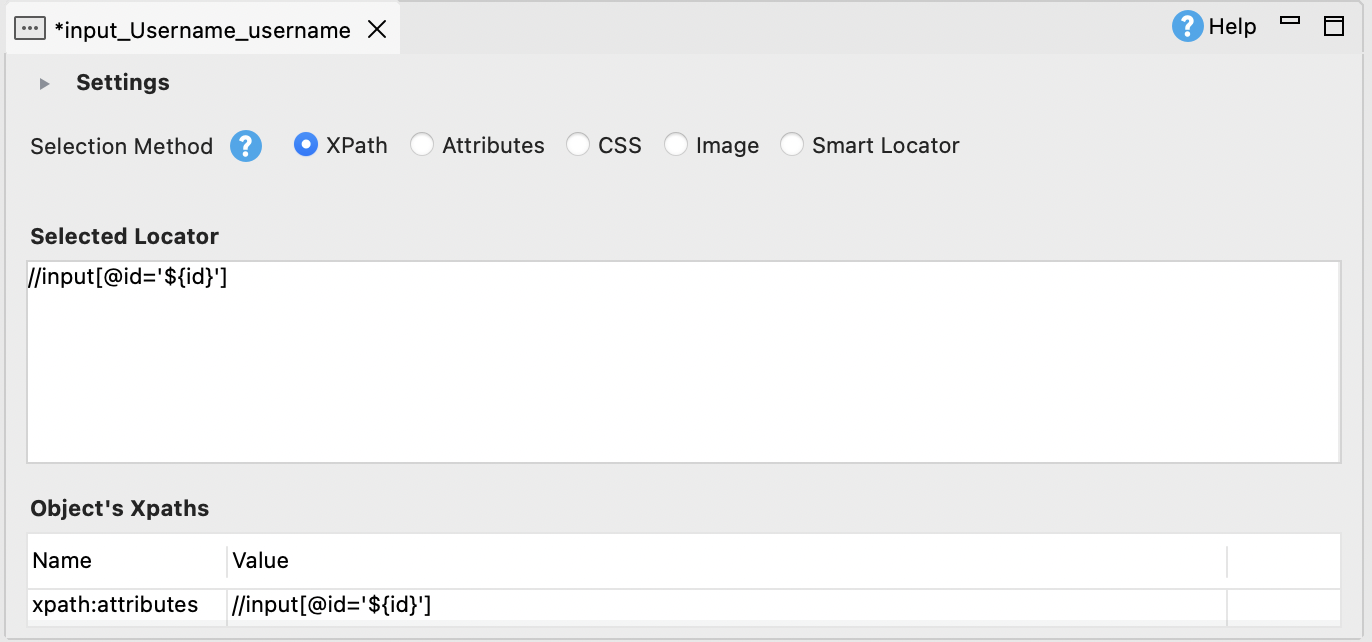Enable the Smart Locator option

coord(792,145)
